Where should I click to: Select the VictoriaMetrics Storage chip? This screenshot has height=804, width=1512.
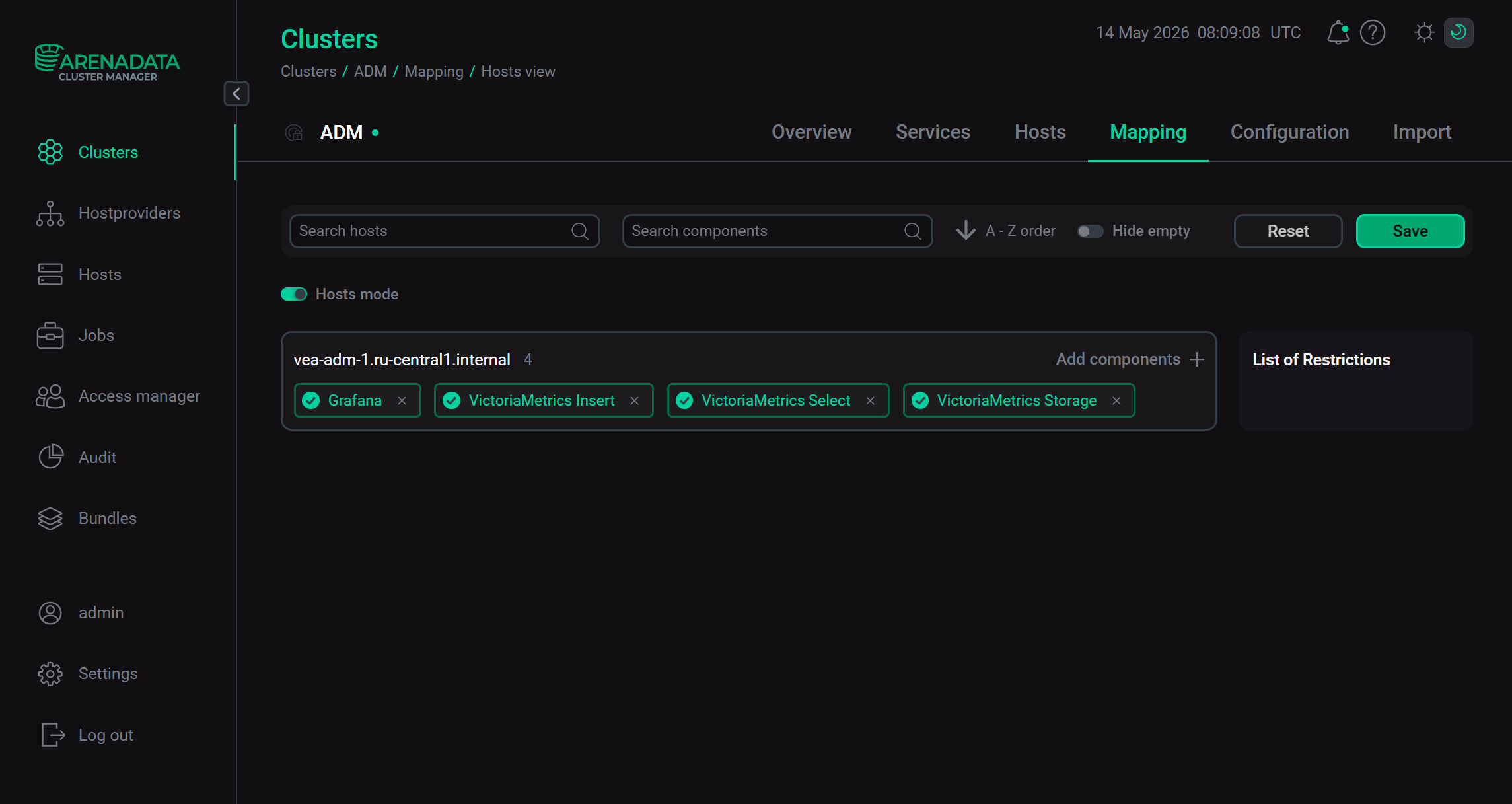coord(1019,401)
